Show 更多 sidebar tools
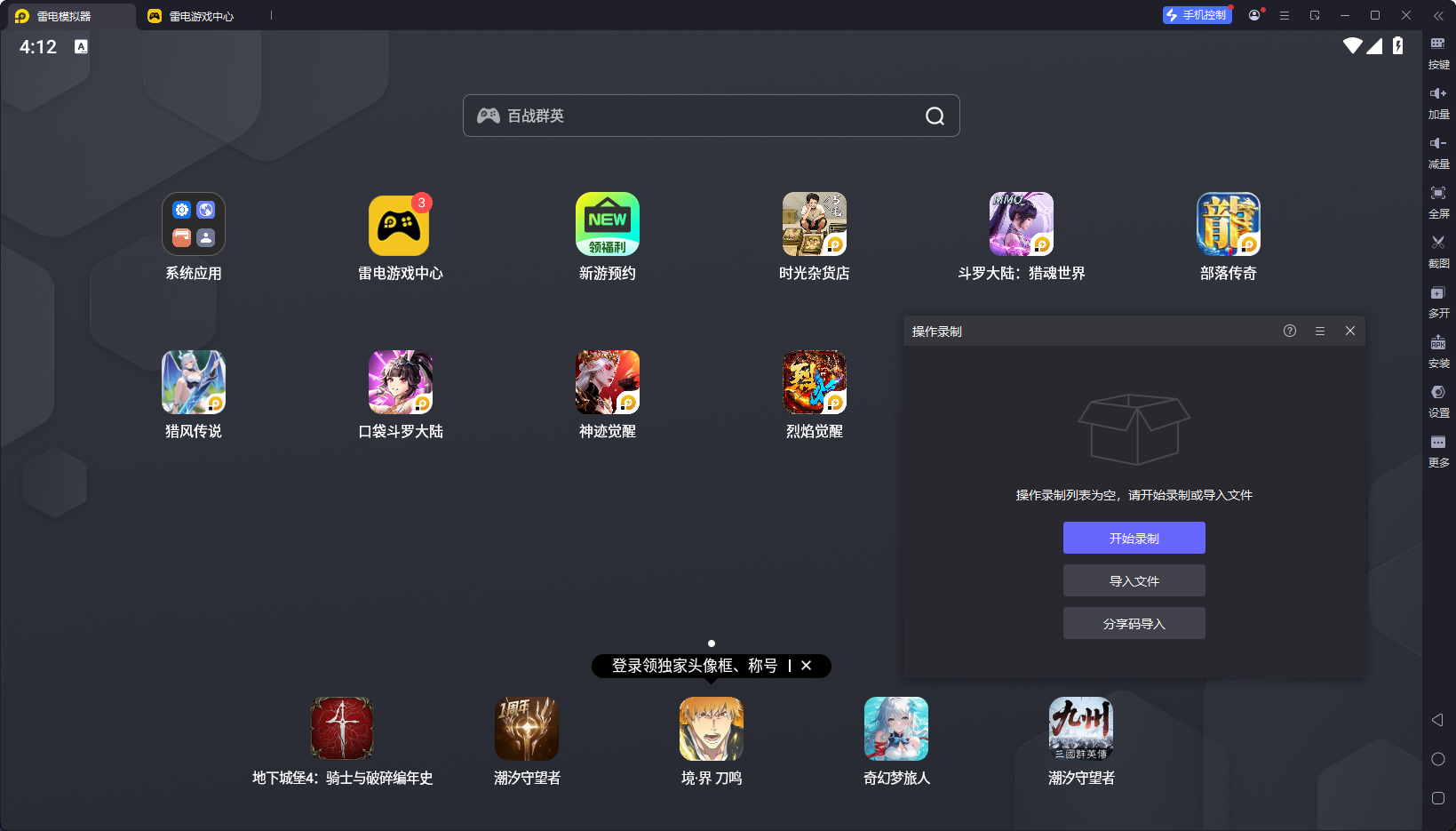 click(1438, 451)
